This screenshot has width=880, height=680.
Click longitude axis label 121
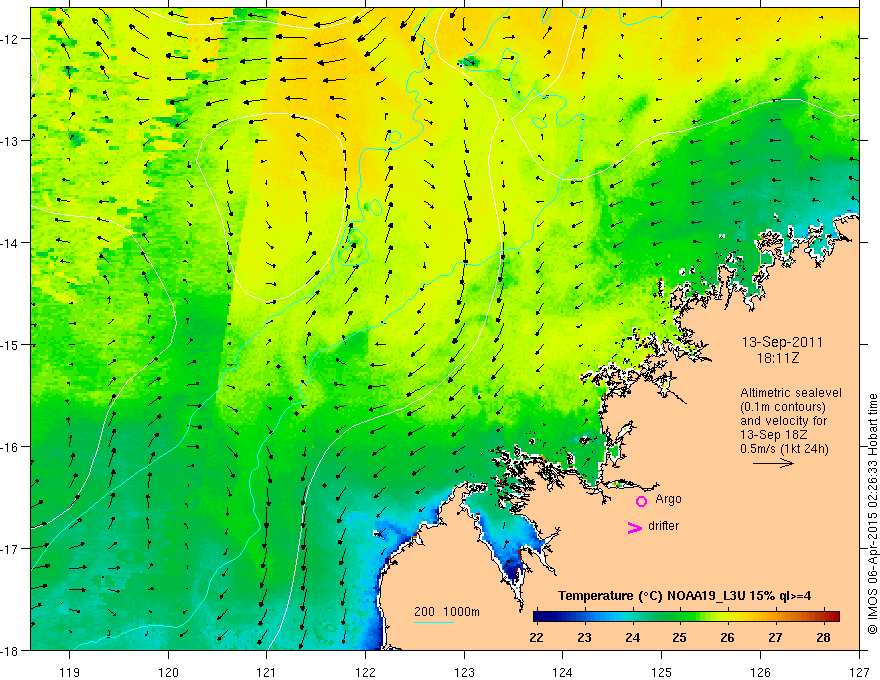(x=267, y=672)
